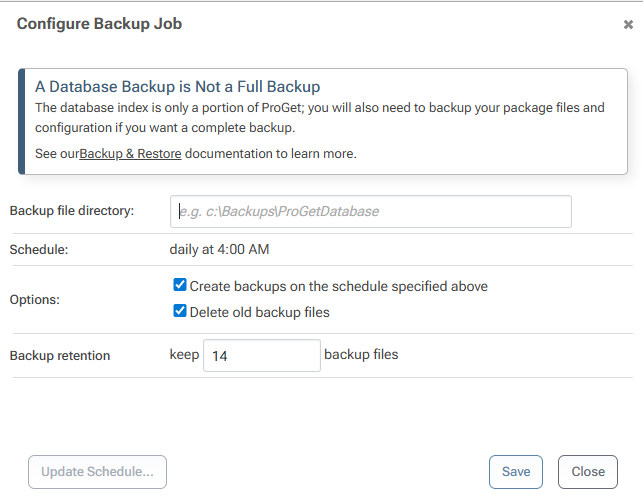Click the Close button at the bottom
643x499 pixels.
[588, 472]
